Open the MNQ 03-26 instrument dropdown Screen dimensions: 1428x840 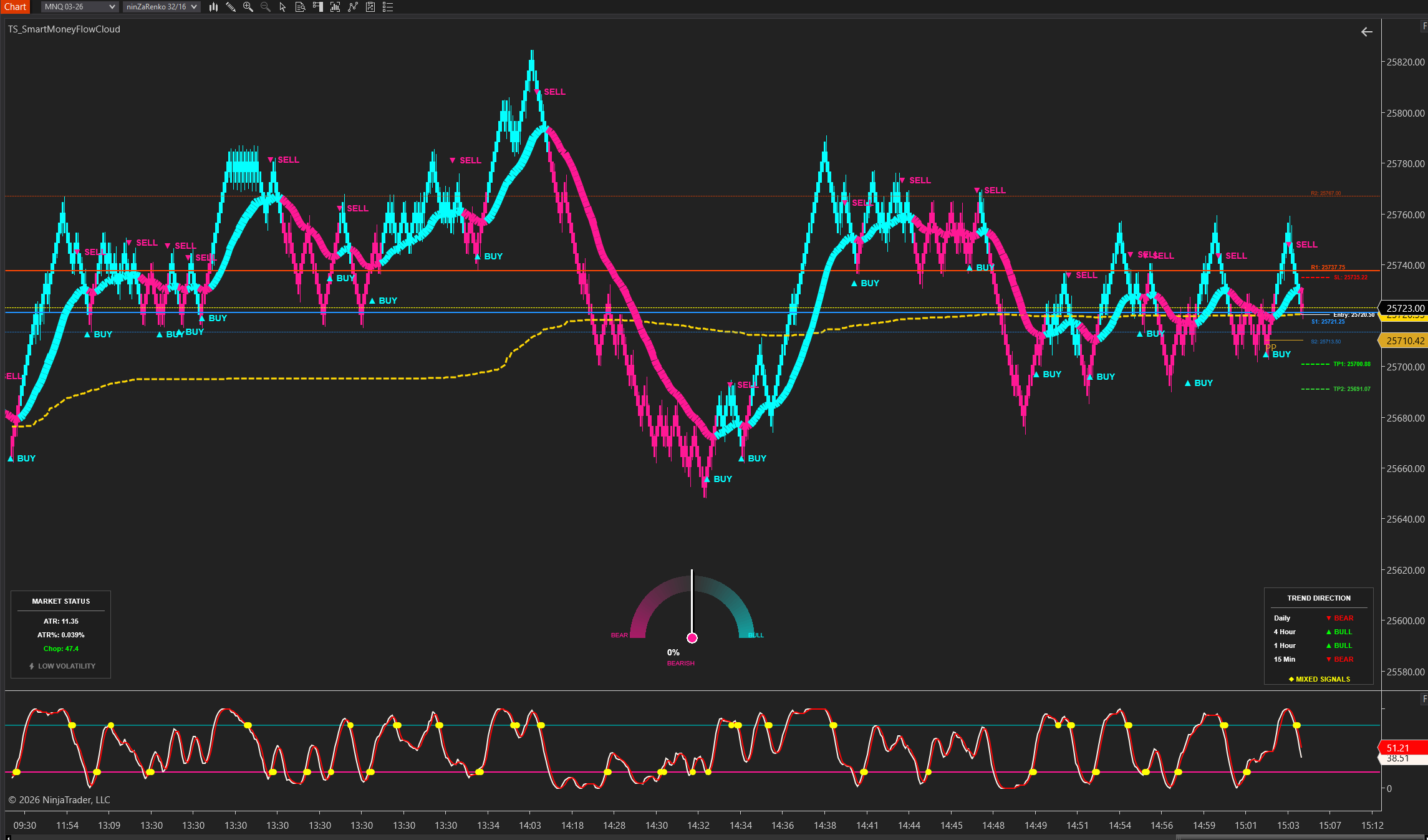[x=79, y=7]
